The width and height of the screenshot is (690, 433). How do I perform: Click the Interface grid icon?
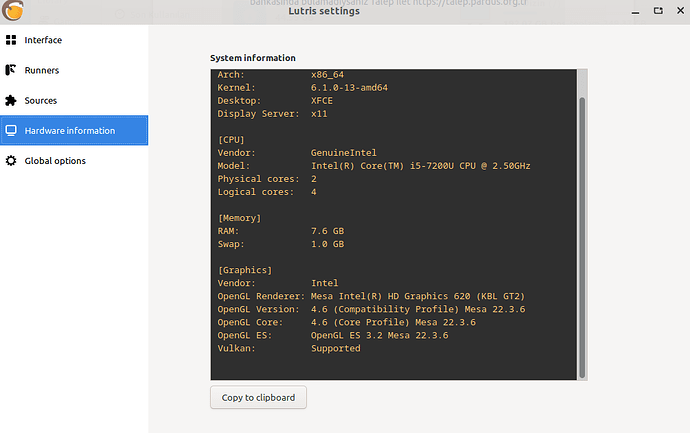tap(11, 40)
